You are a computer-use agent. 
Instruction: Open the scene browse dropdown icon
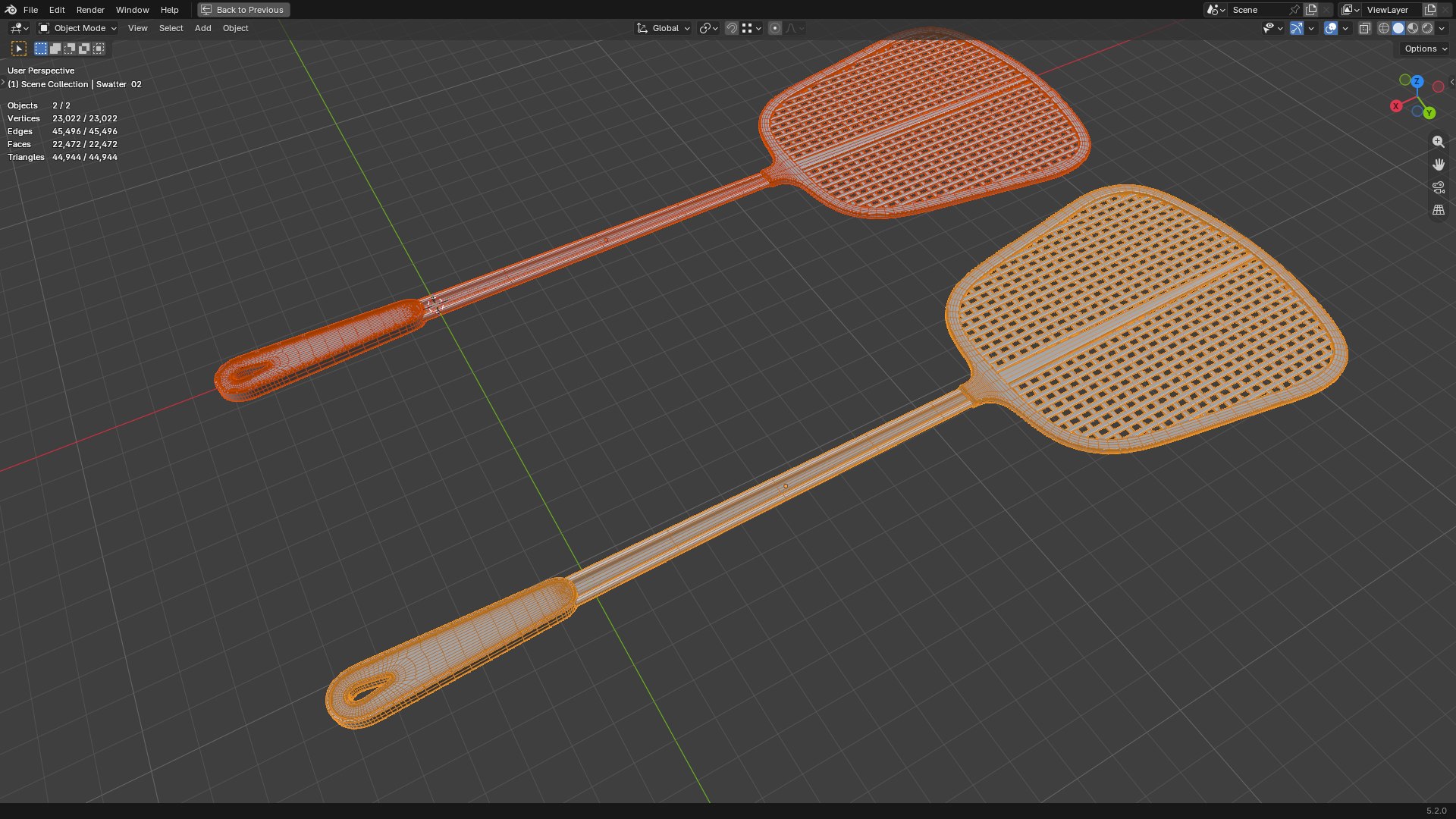tap(1216, 10)
